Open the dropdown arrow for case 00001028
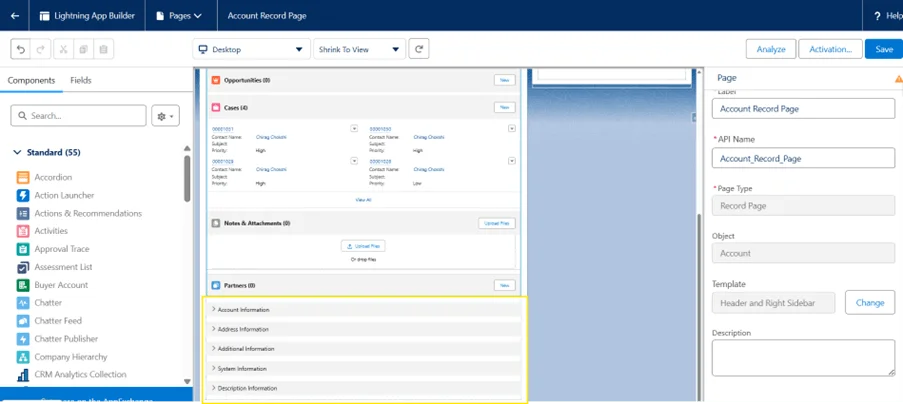903x404 pixels. click(x=511, y=161)
